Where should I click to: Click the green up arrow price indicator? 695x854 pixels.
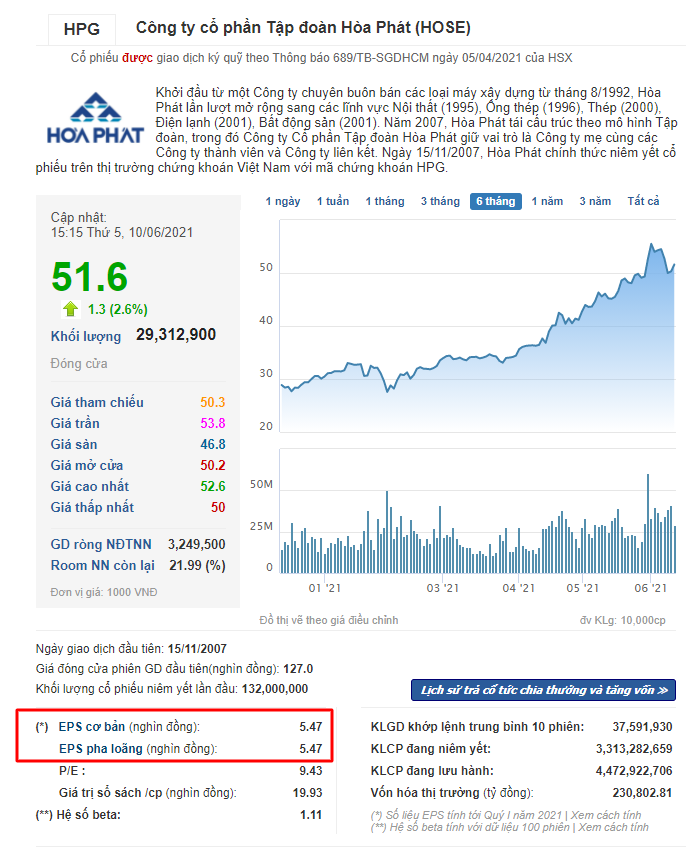point(70,309)
